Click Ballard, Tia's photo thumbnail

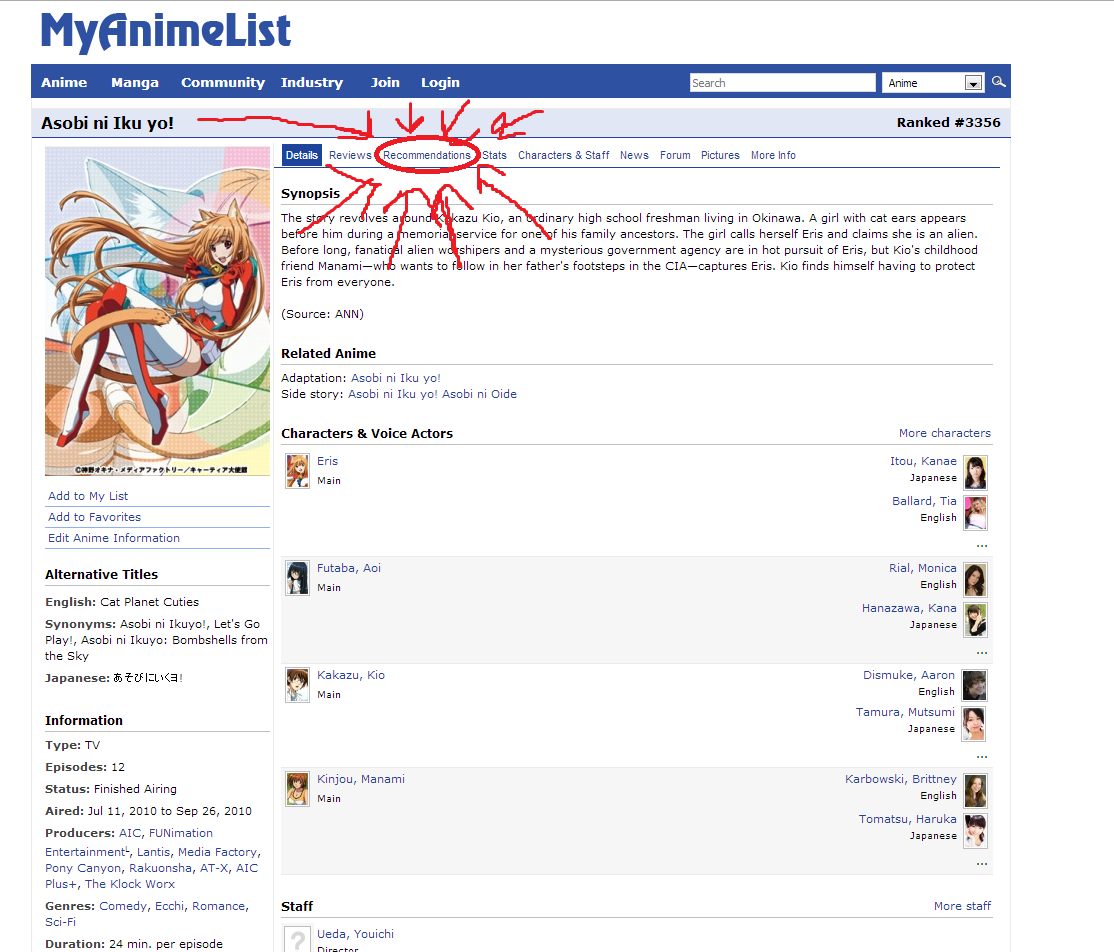click(975, 513)
